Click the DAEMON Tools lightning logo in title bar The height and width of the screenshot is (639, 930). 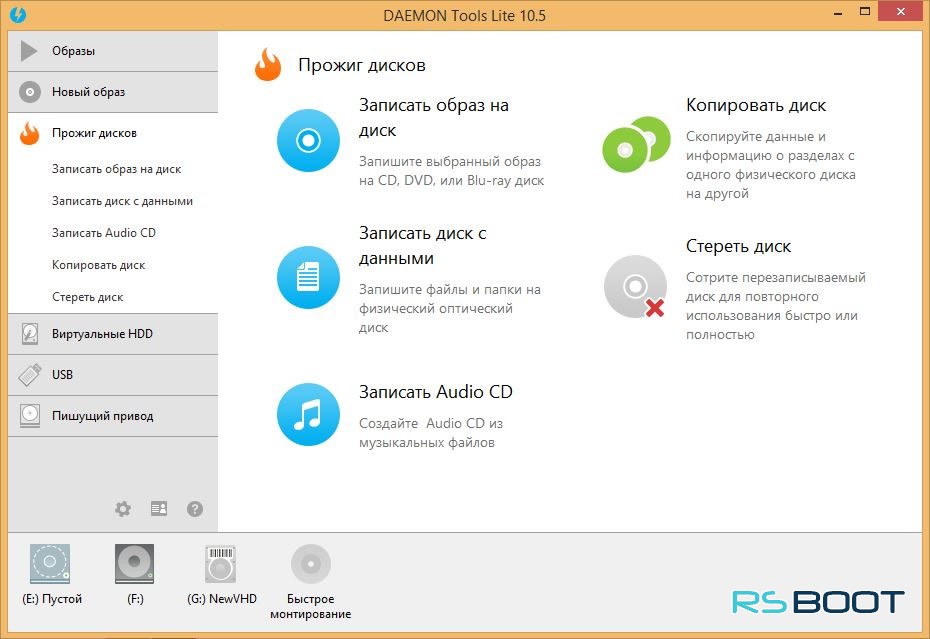pyautogui.click(x=18, y=14)
